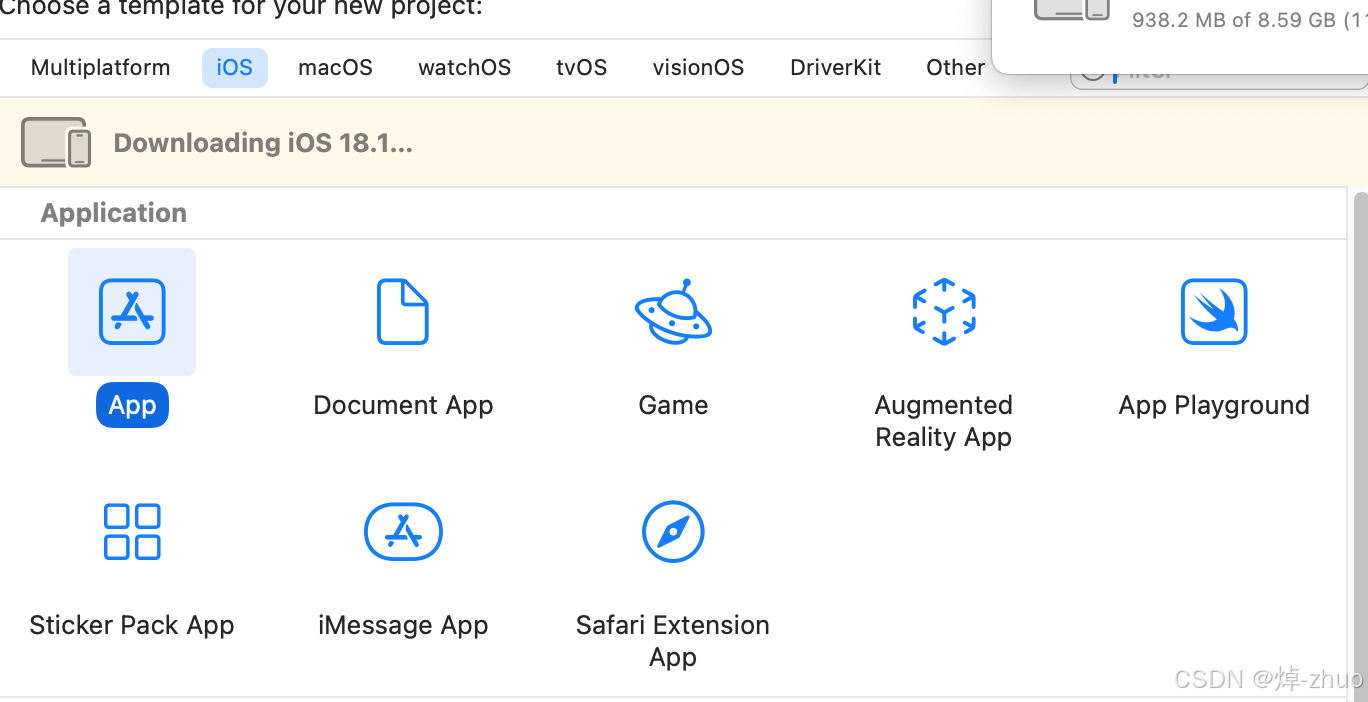Select the iOS platform tab

(235, 68)
